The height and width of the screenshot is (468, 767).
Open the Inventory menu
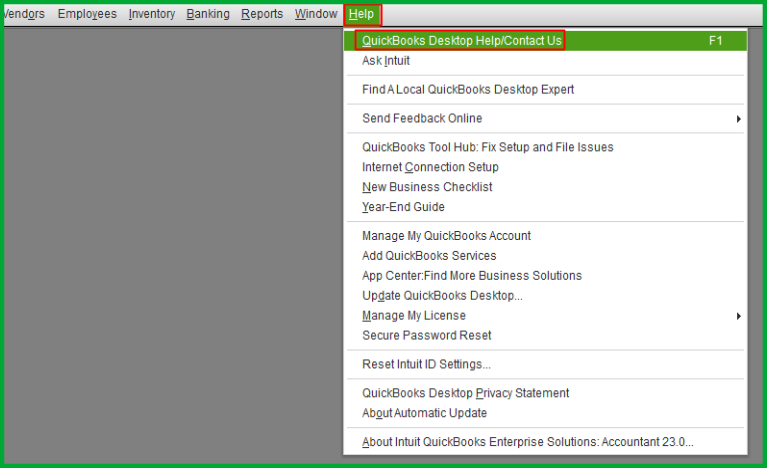(152, 14)
